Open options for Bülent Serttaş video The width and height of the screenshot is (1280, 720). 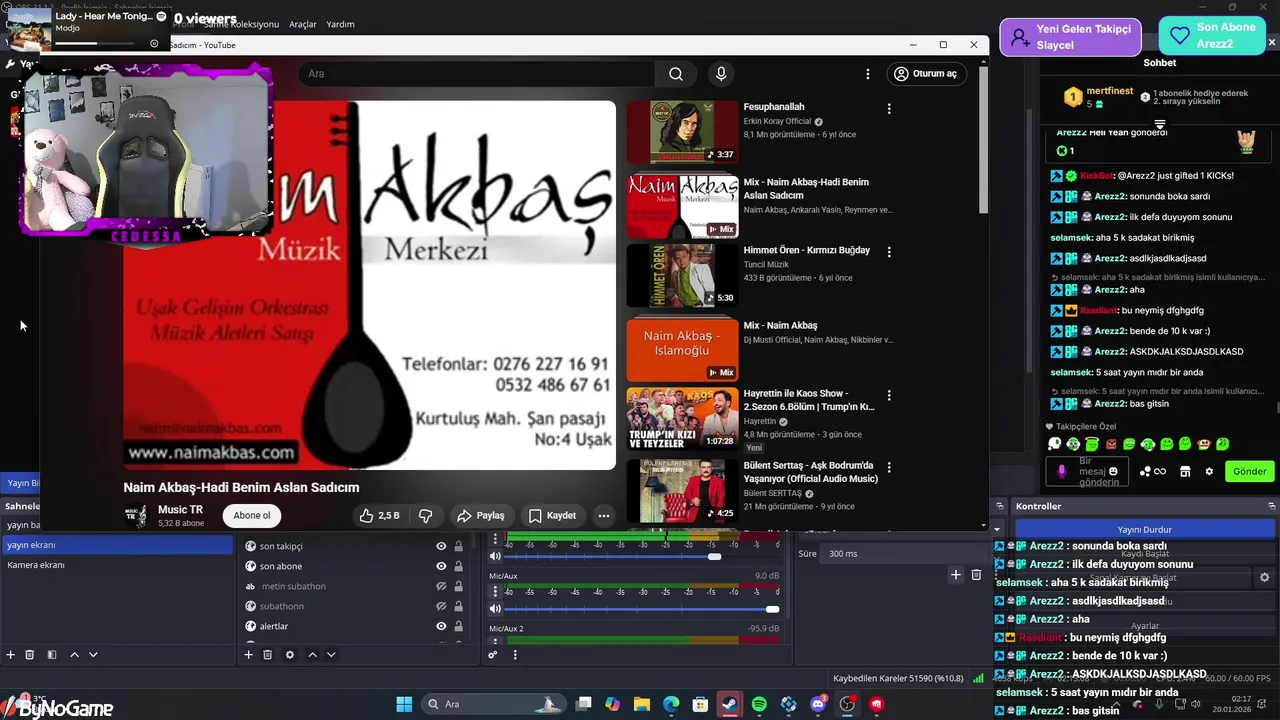(889, 466)
